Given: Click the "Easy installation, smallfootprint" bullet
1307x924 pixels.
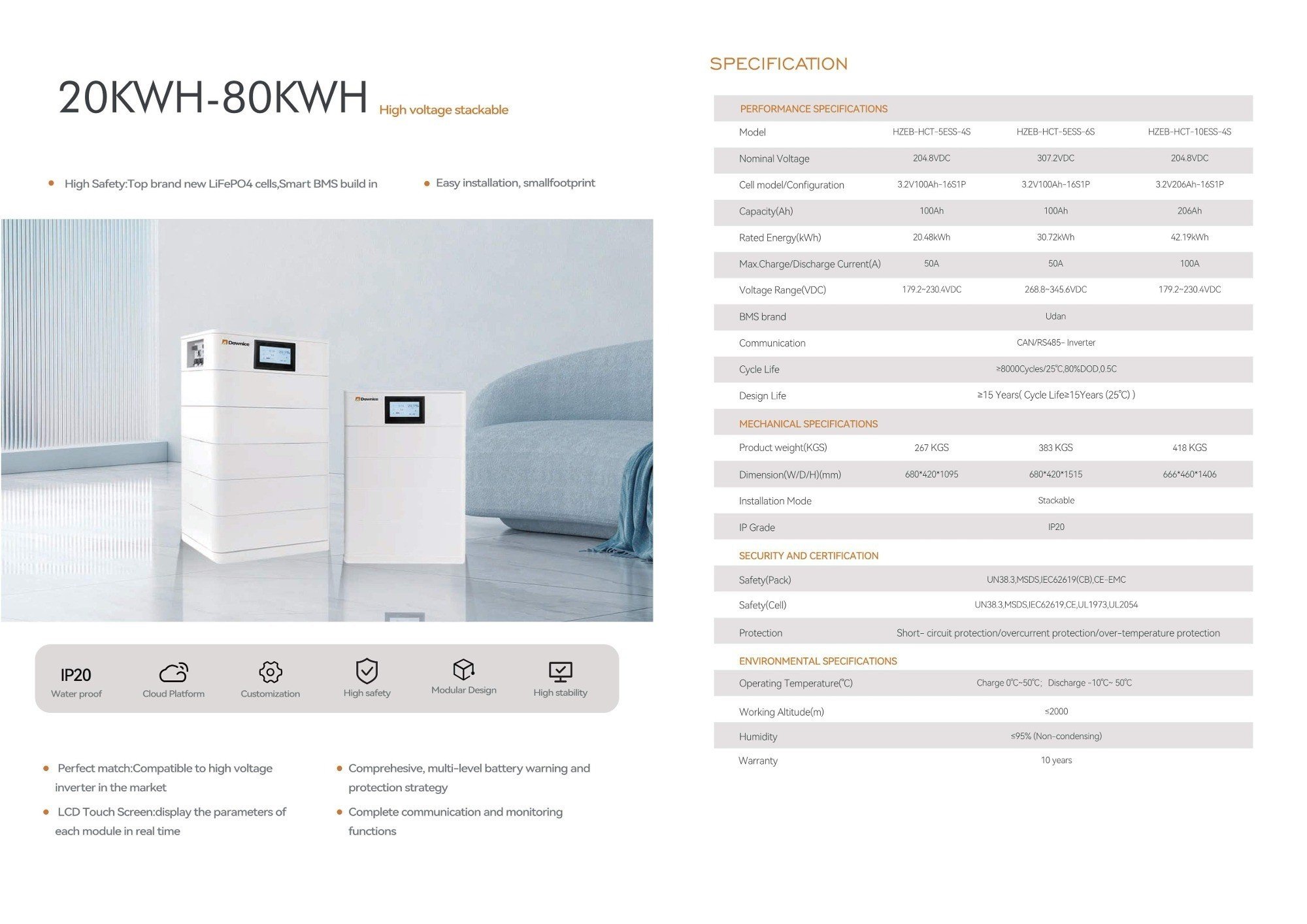Looking at the screenshot, I should 516,183.
